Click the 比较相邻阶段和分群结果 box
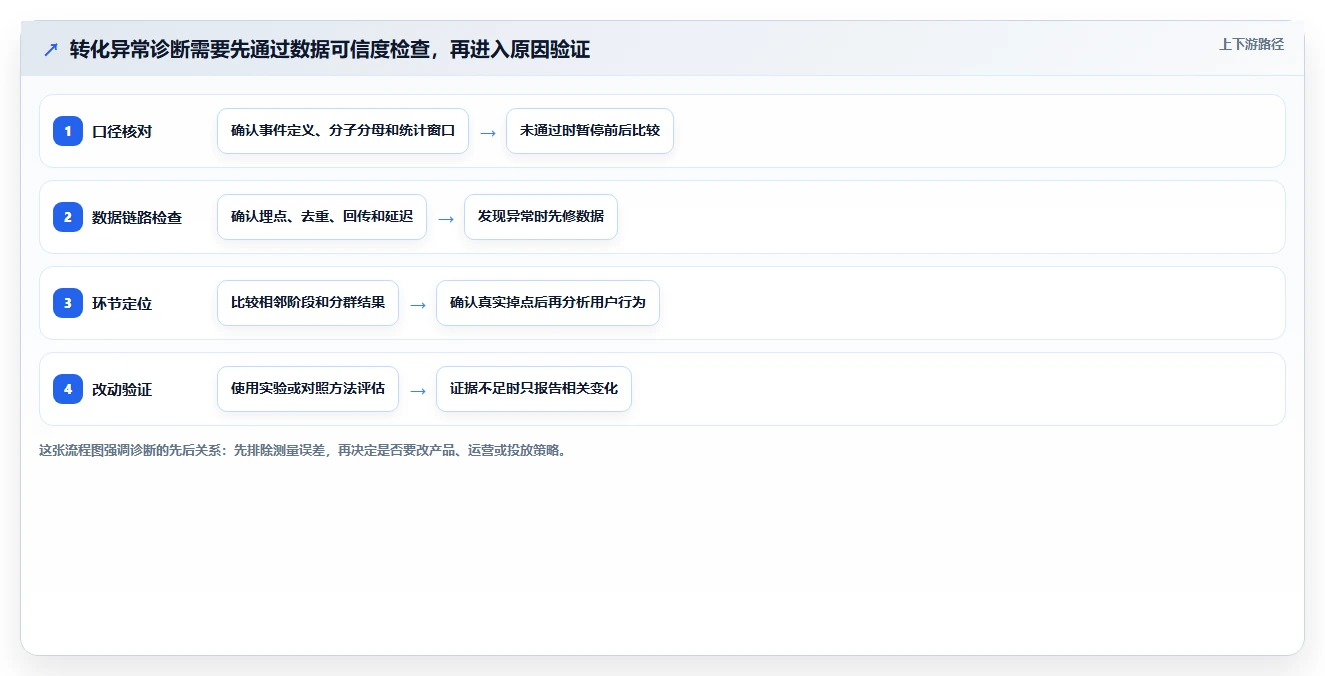Image resolution: width=1325 pixels, height=676 pixels. (308, 303)
